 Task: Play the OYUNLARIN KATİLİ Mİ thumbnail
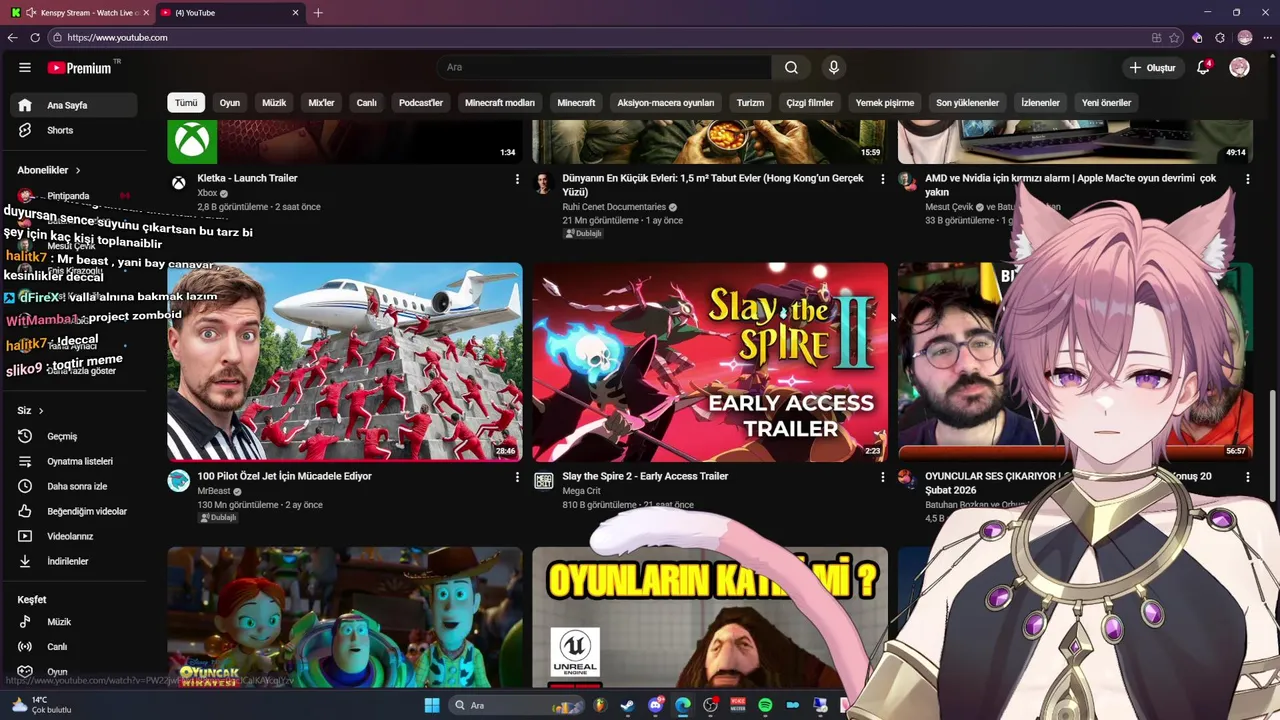coord(710,617)
